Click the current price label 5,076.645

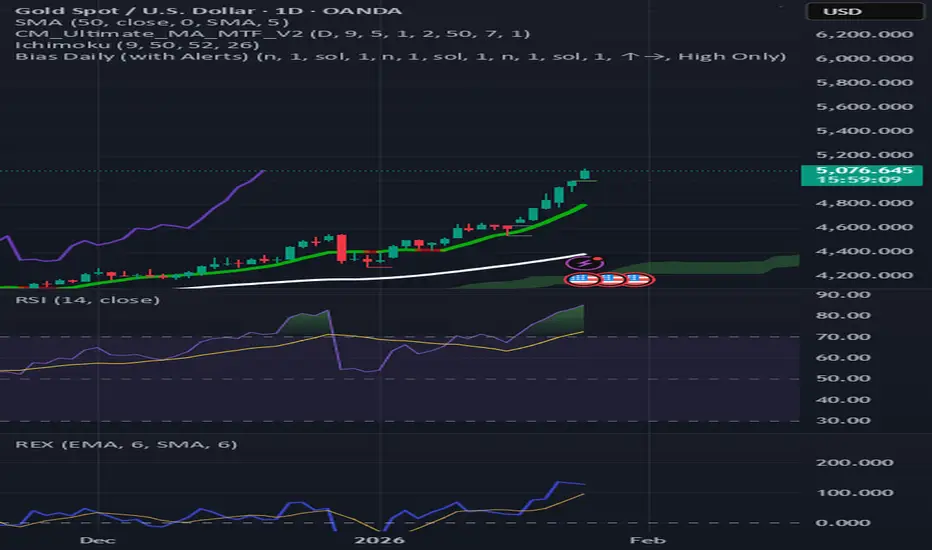(864, 170)
